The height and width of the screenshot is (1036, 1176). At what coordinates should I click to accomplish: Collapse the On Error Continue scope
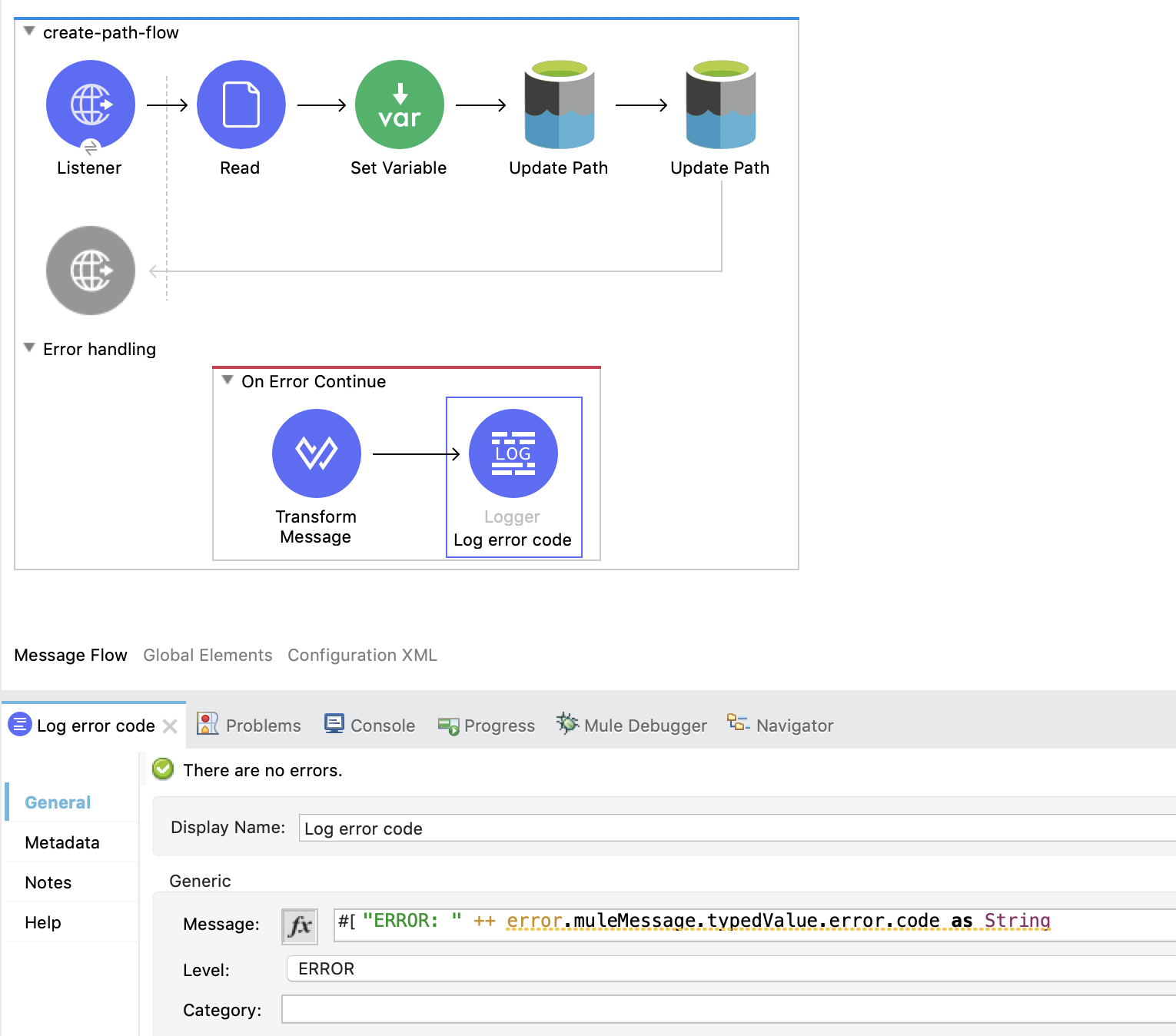point(227,380)
